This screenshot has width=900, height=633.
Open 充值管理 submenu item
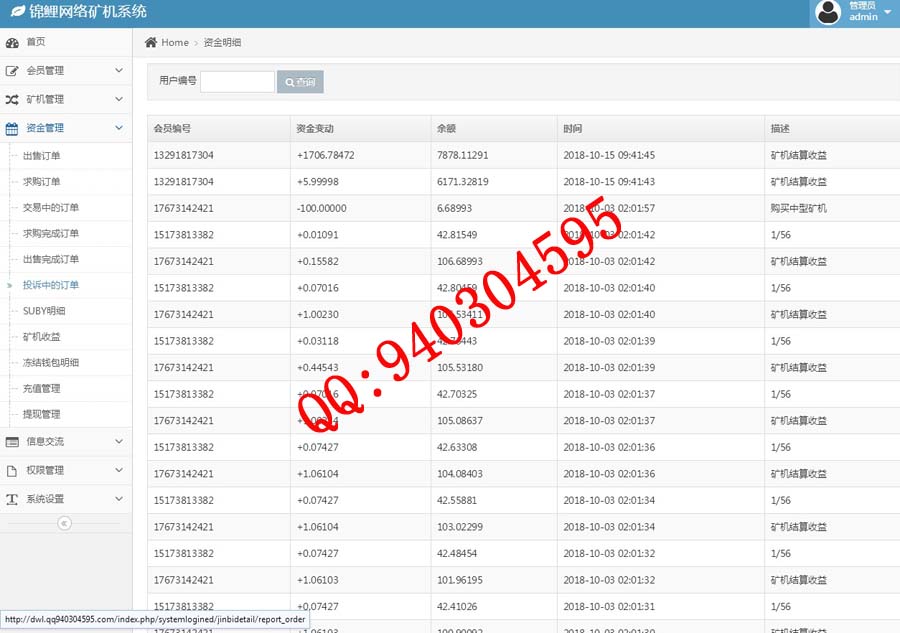click(42, 388)
